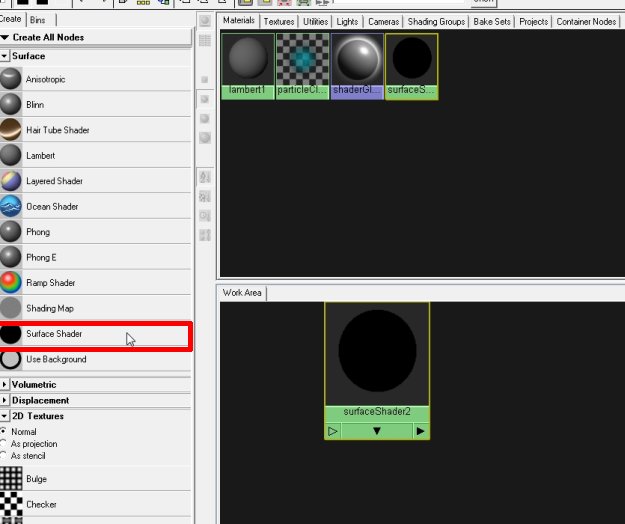
Task: Collapse the Surface section
Action: tap(4, 56)
